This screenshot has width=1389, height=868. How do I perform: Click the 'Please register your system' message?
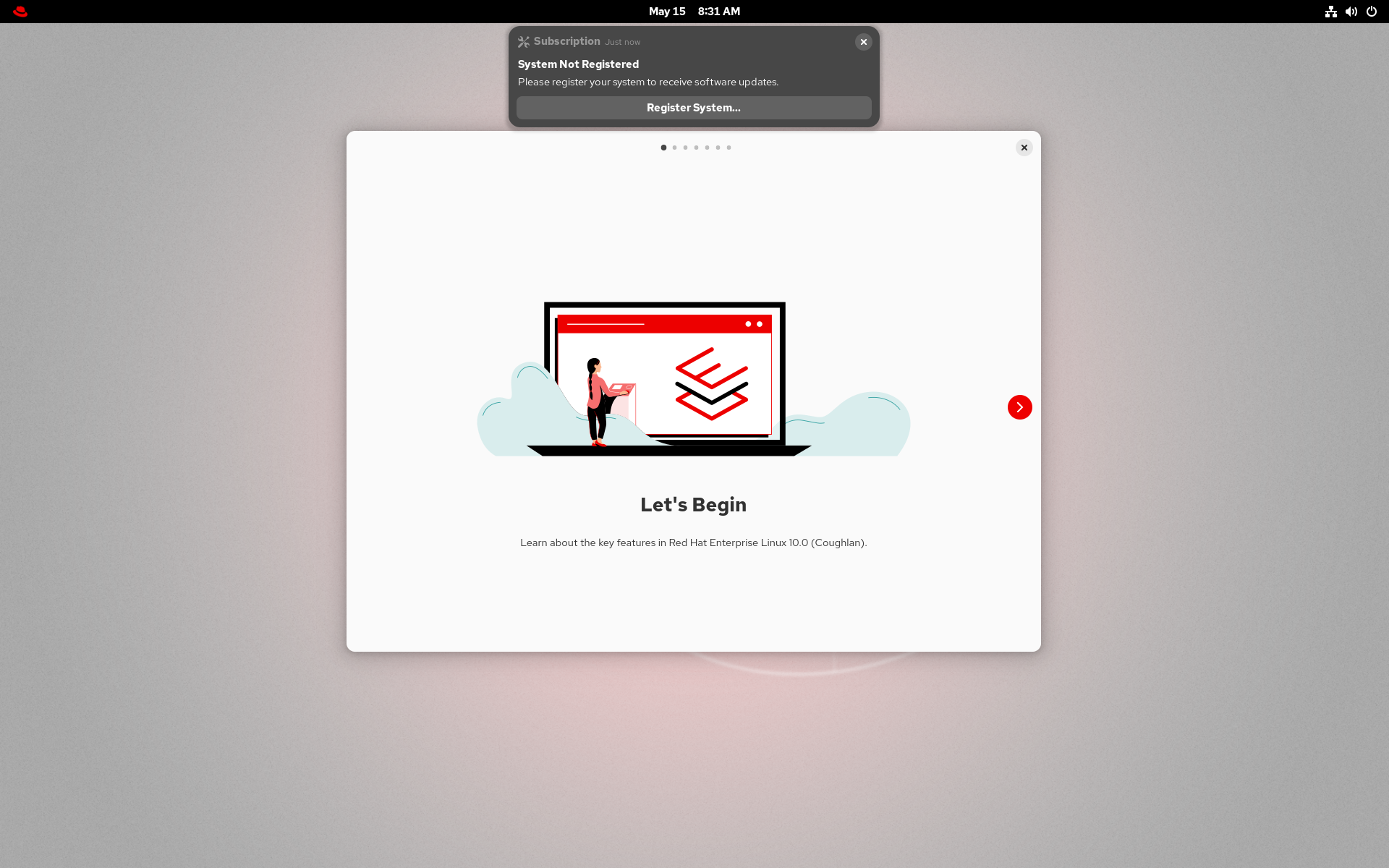tap(648, 82)
